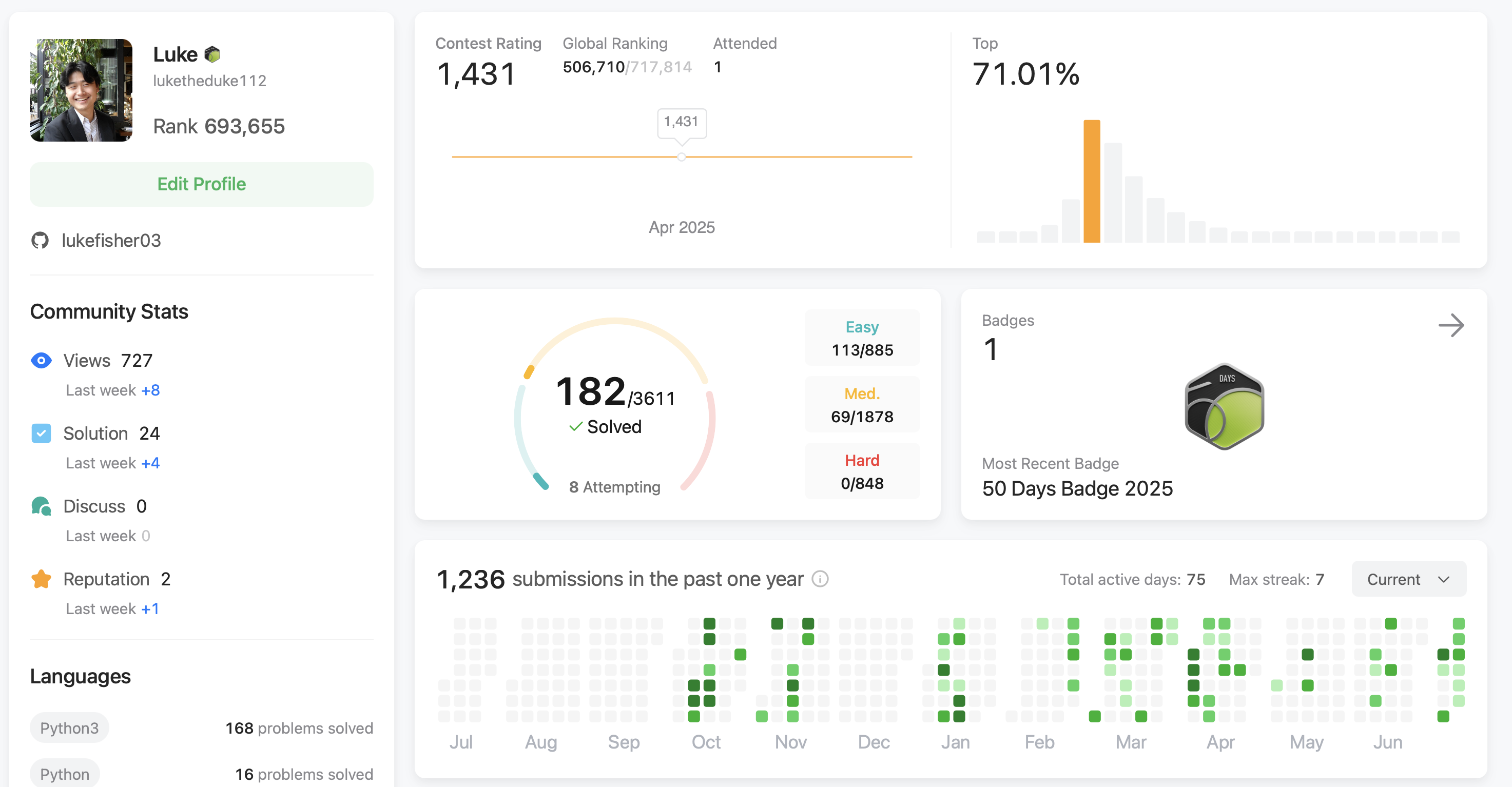The image size is (1512, 787).
Task: Click the green Discuss chat icon
Action: tap(41, 506)
